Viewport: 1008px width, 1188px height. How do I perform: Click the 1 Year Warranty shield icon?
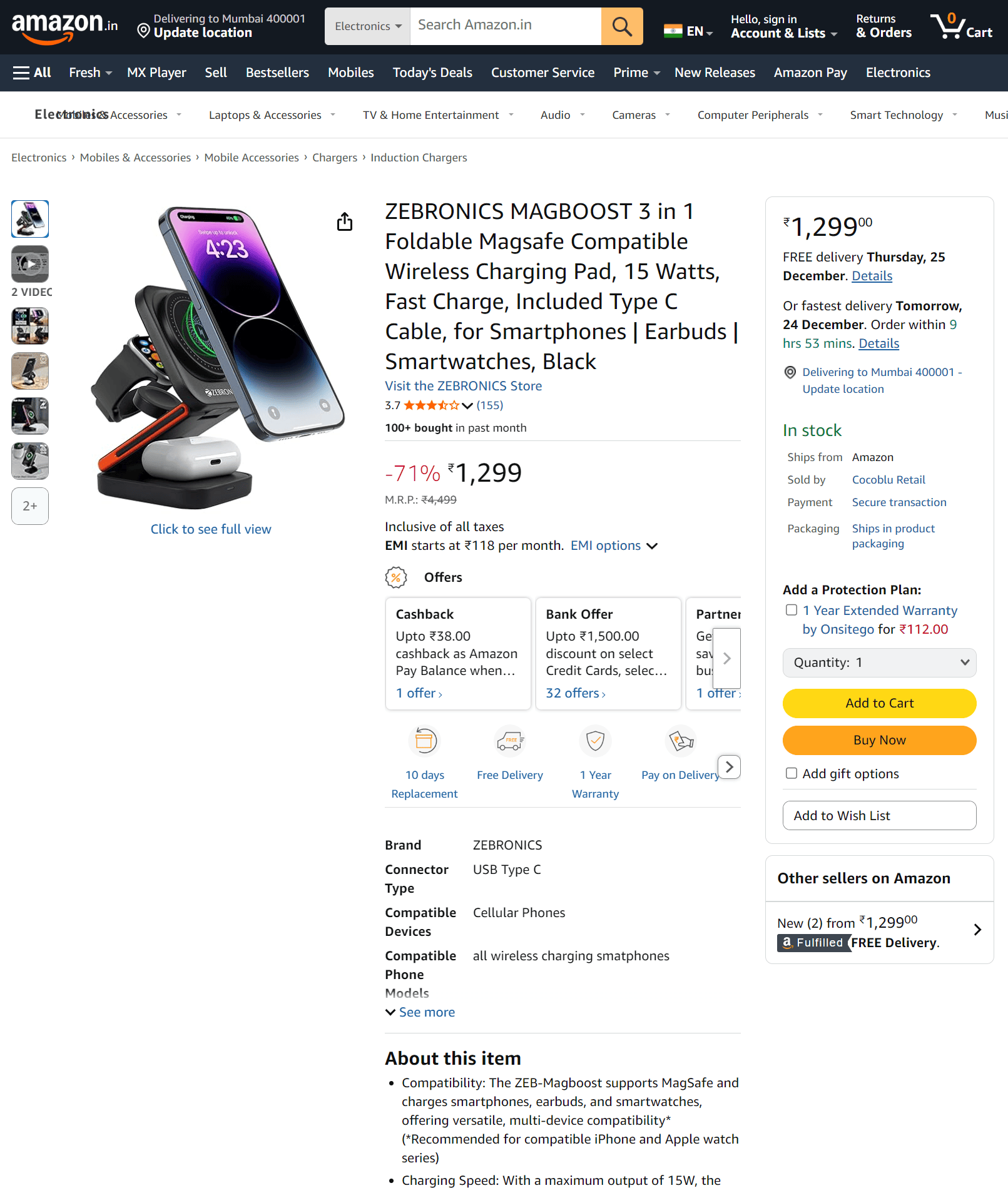[595, 741]
